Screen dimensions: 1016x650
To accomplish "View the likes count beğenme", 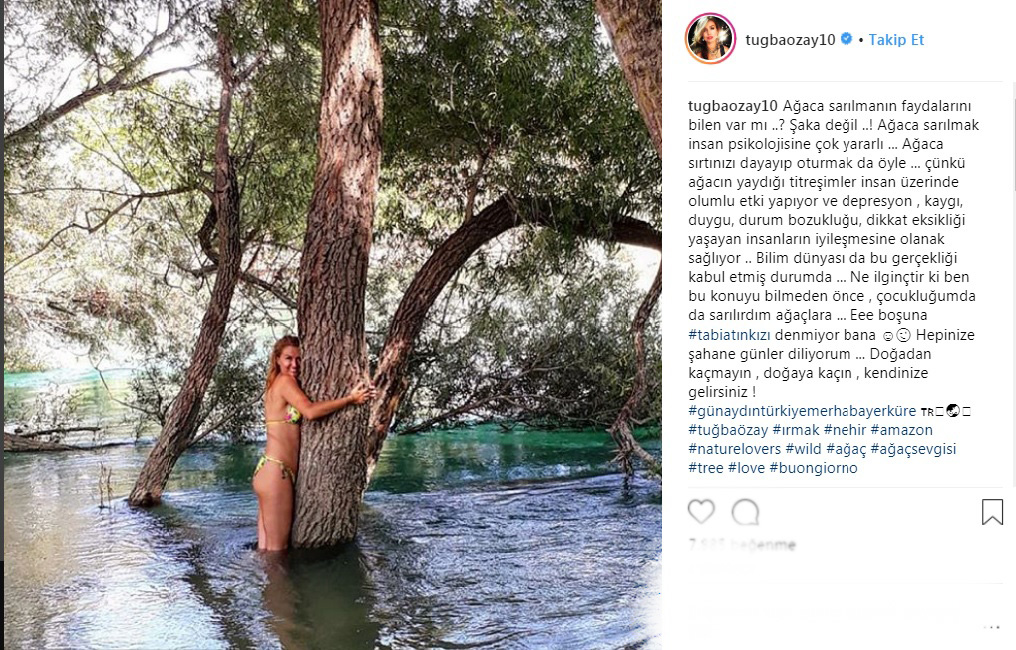I will pyautogui.click(x=742, y=544).
